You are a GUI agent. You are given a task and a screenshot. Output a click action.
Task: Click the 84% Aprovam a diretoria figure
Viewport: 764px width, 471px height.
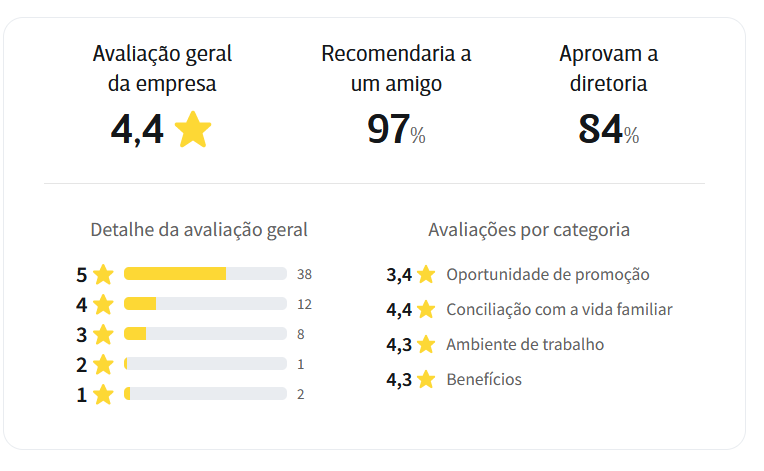tap(609, 129)
